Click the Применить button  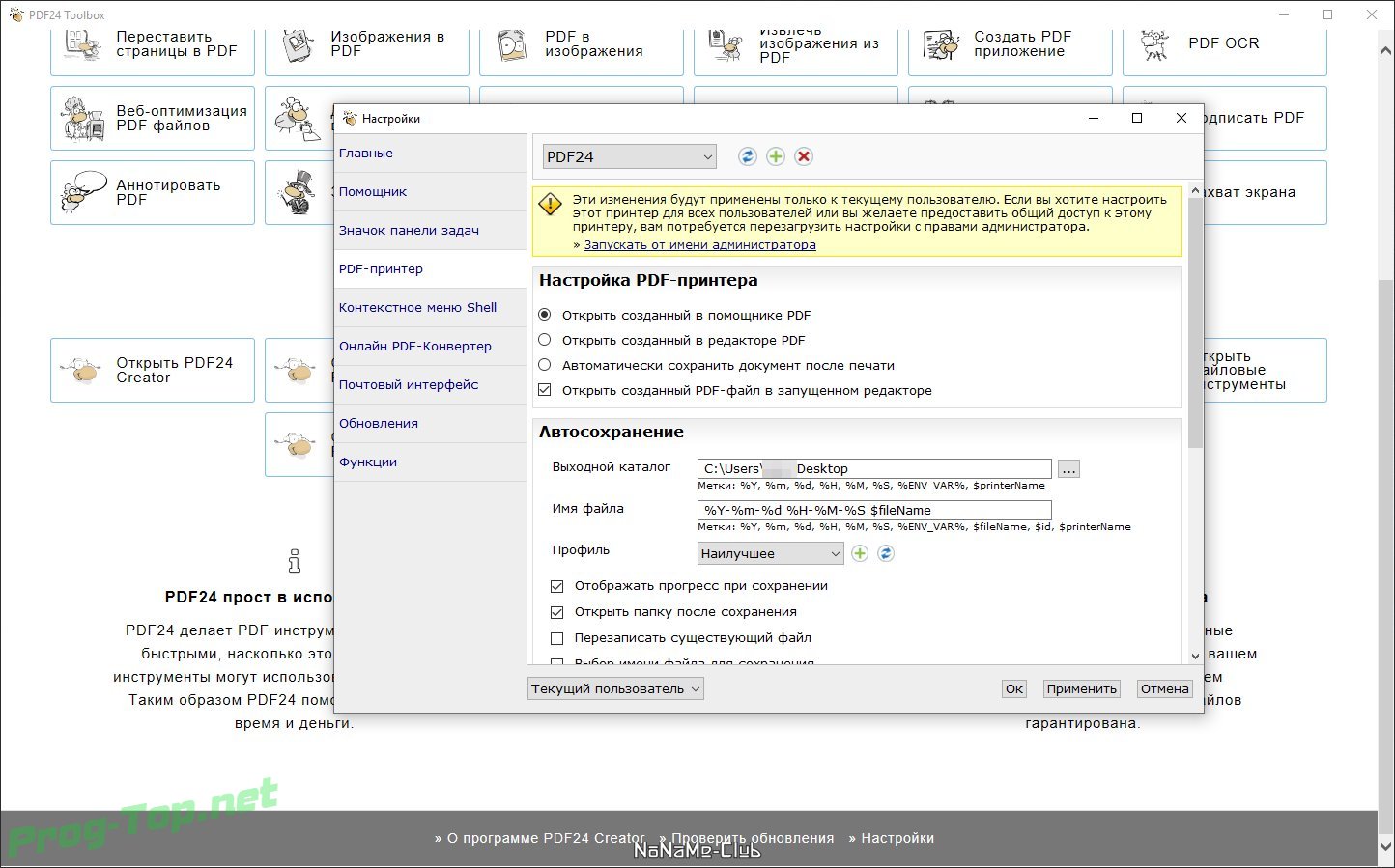click(x=1081, y=688)
